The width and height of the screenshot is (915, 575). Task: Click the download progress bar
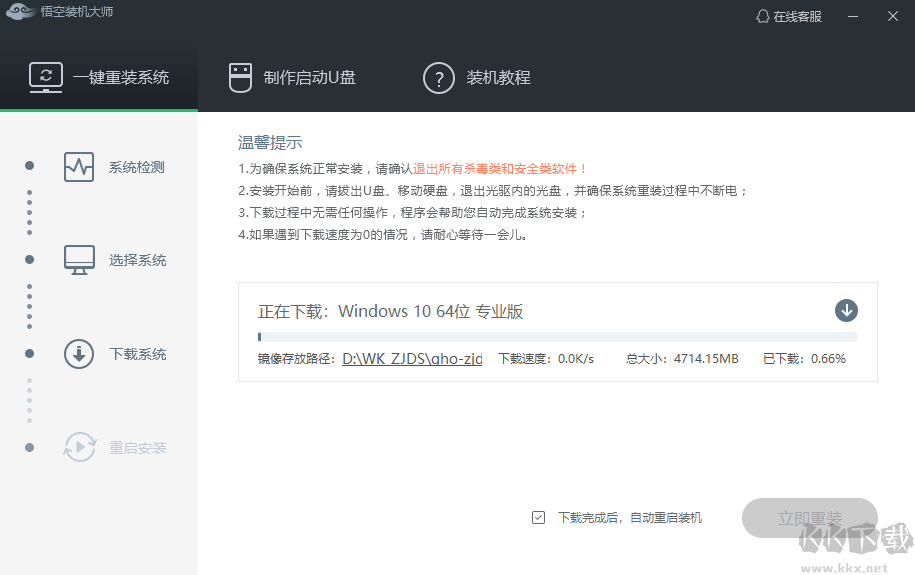click(x=557, y=337)
